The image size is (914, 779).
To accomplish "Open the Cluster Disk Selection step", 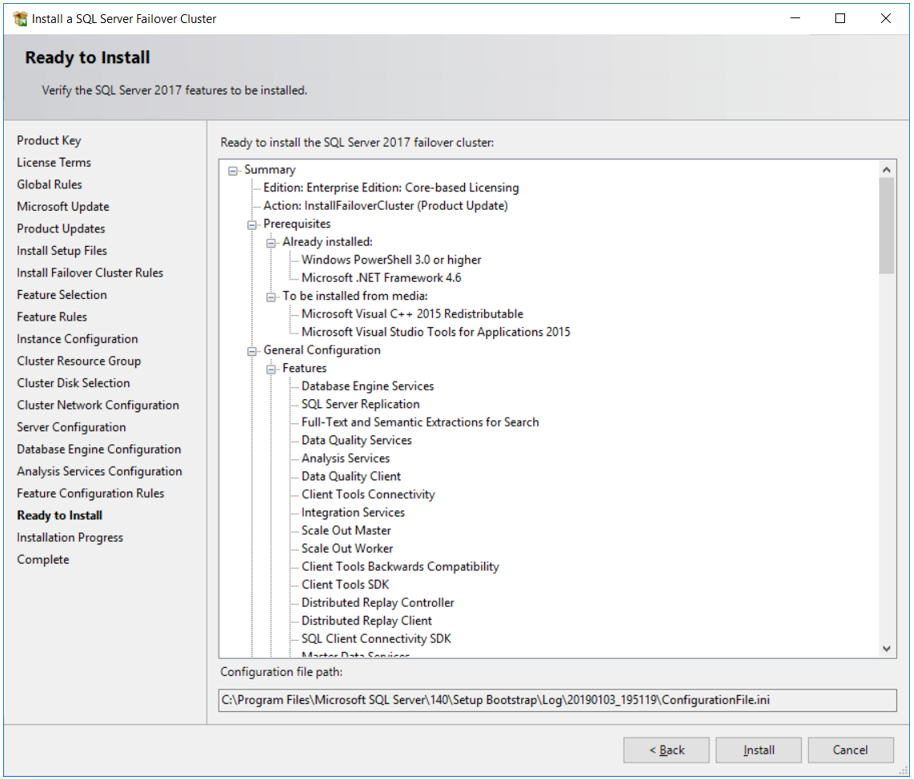I will (x=73, y=383).
